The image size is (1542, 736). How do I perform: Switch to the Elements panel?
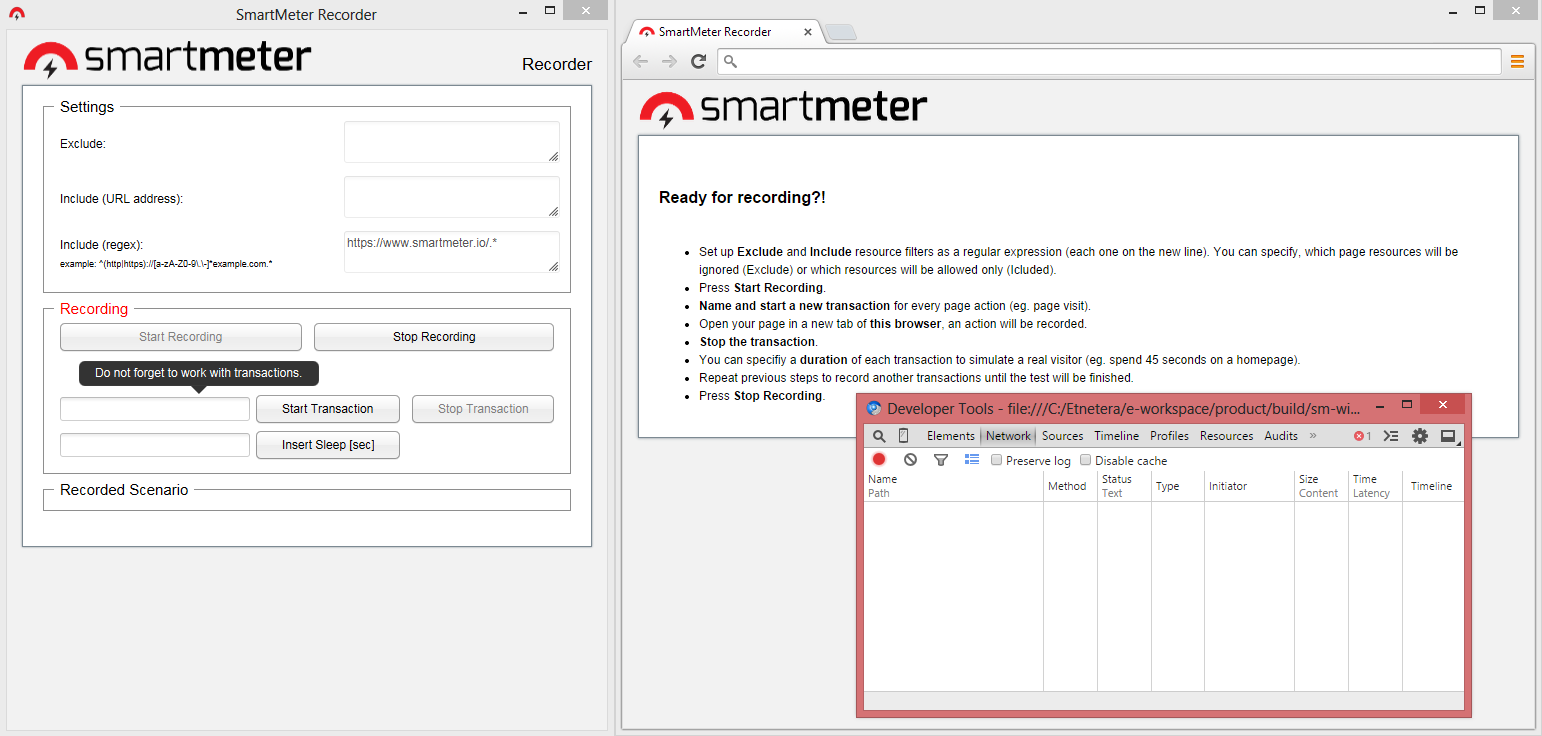click(950, 436)
